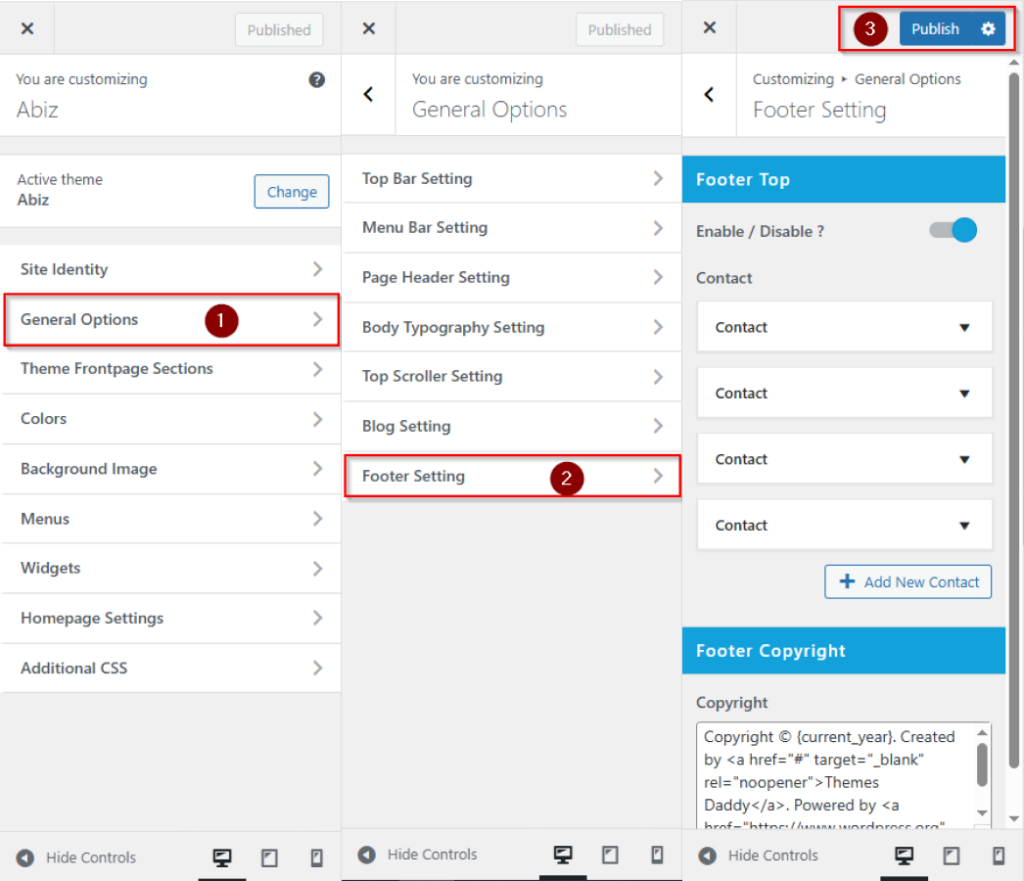1024x881 pixels.
Task: Open the General Options section
Action: point(171,320)
